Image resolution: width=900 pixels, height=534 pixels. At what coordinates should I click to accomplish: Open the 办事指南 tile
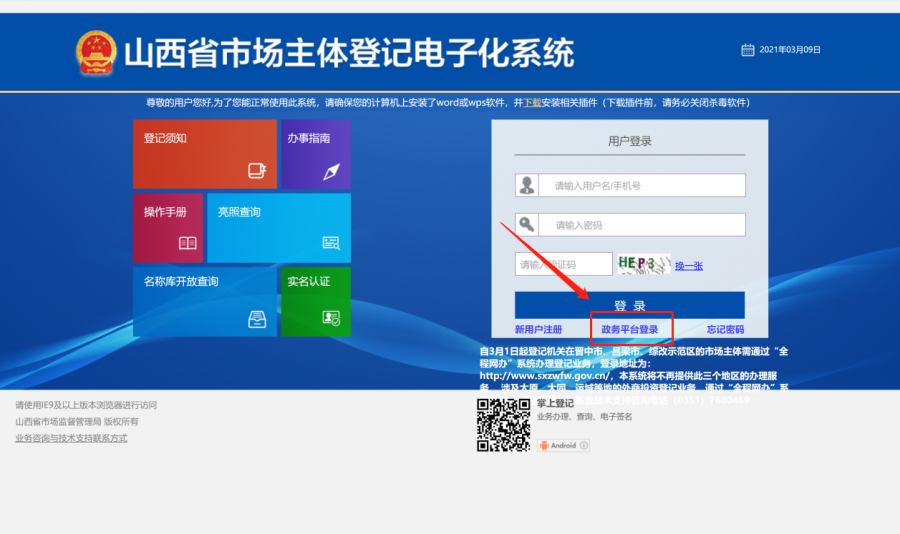[x=316, y=154]
